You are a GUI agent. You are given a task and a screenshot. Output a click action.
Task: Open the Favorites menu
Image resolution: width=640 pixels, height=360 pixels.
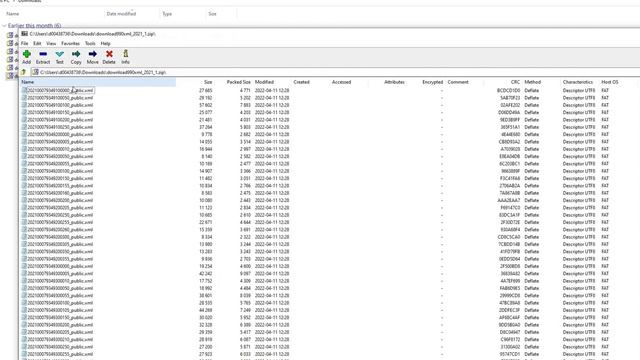[70, 43]
